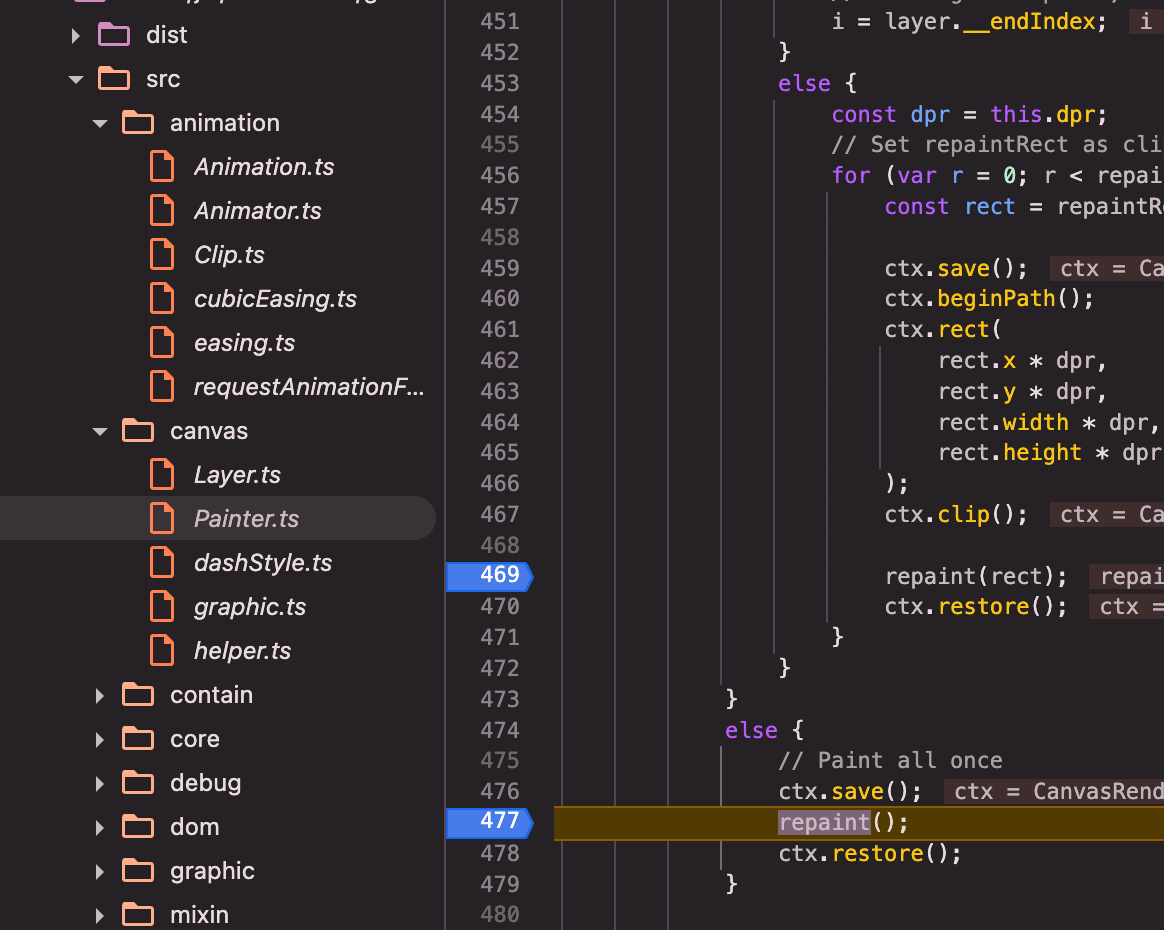Viewport: 1164px width, 930px height.
Task: Open easing.ts in the sidebar
Action: [x=244, y=343]
